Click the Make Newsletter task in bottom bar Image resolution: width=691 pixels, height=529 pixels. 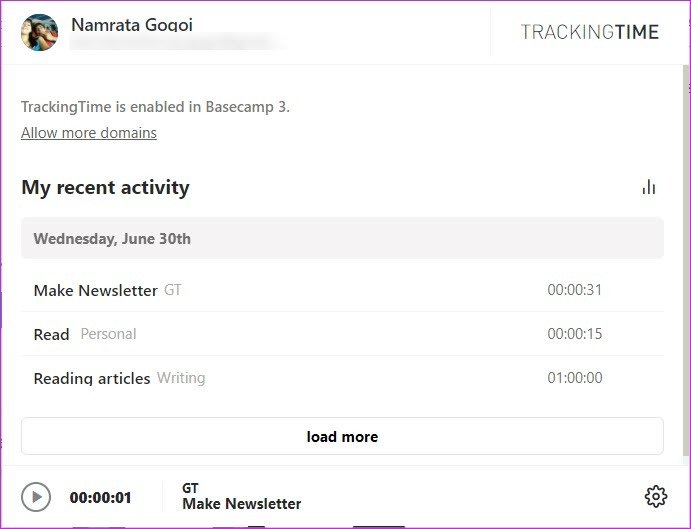pyautogui.click(x=241, y=503)
